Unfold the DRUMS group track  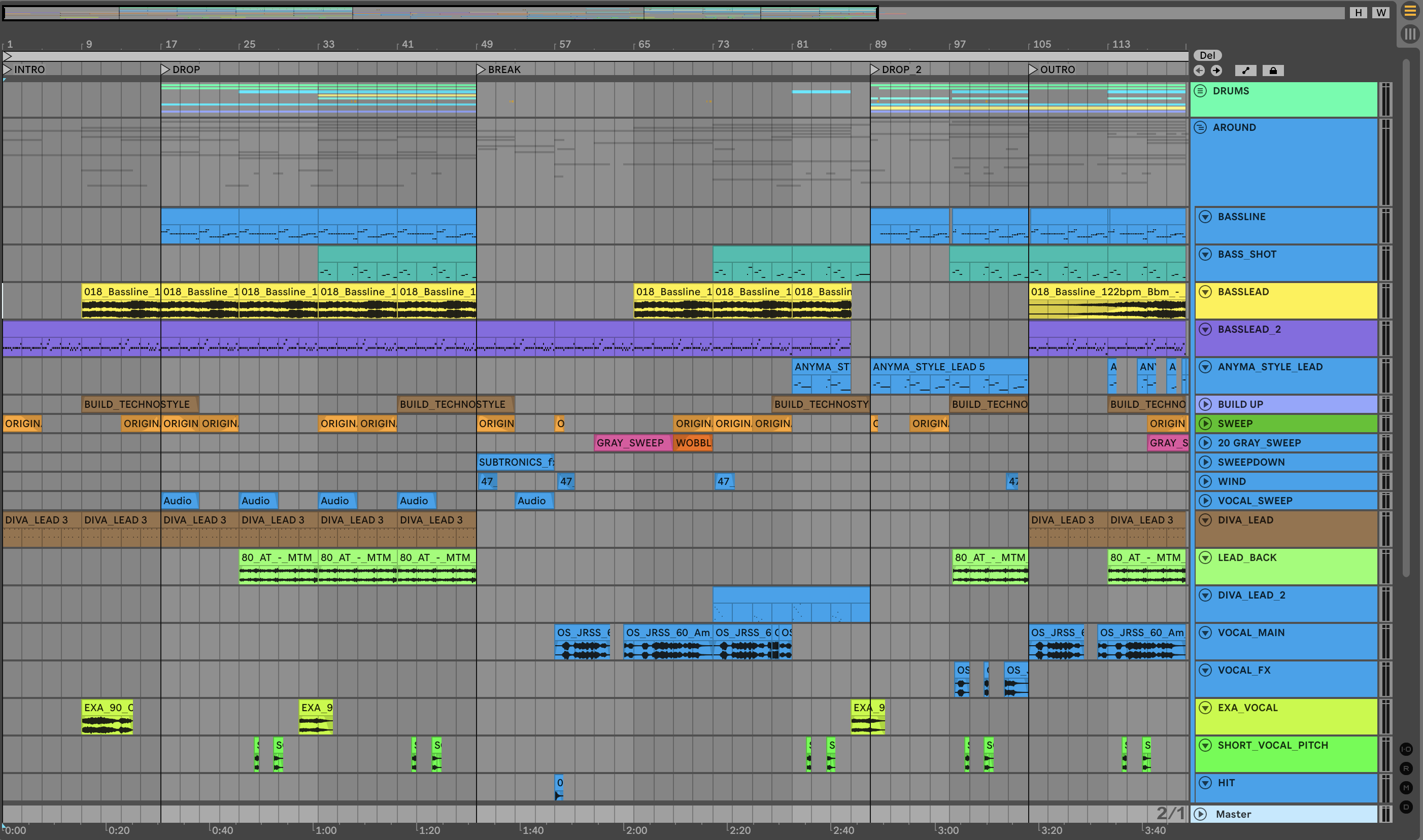click(x=1200, y=91)
